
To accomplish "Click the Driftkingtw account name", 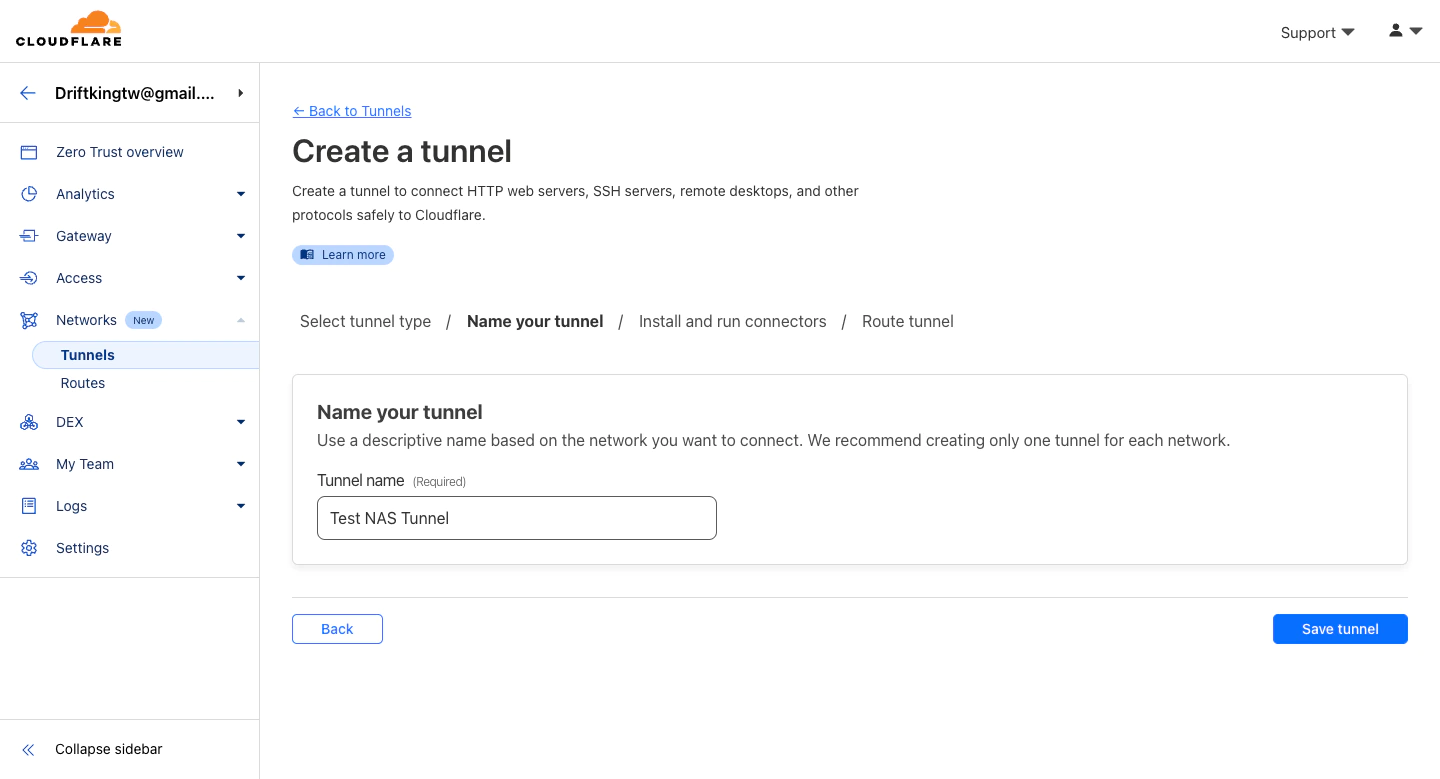I will coord(135,93).
